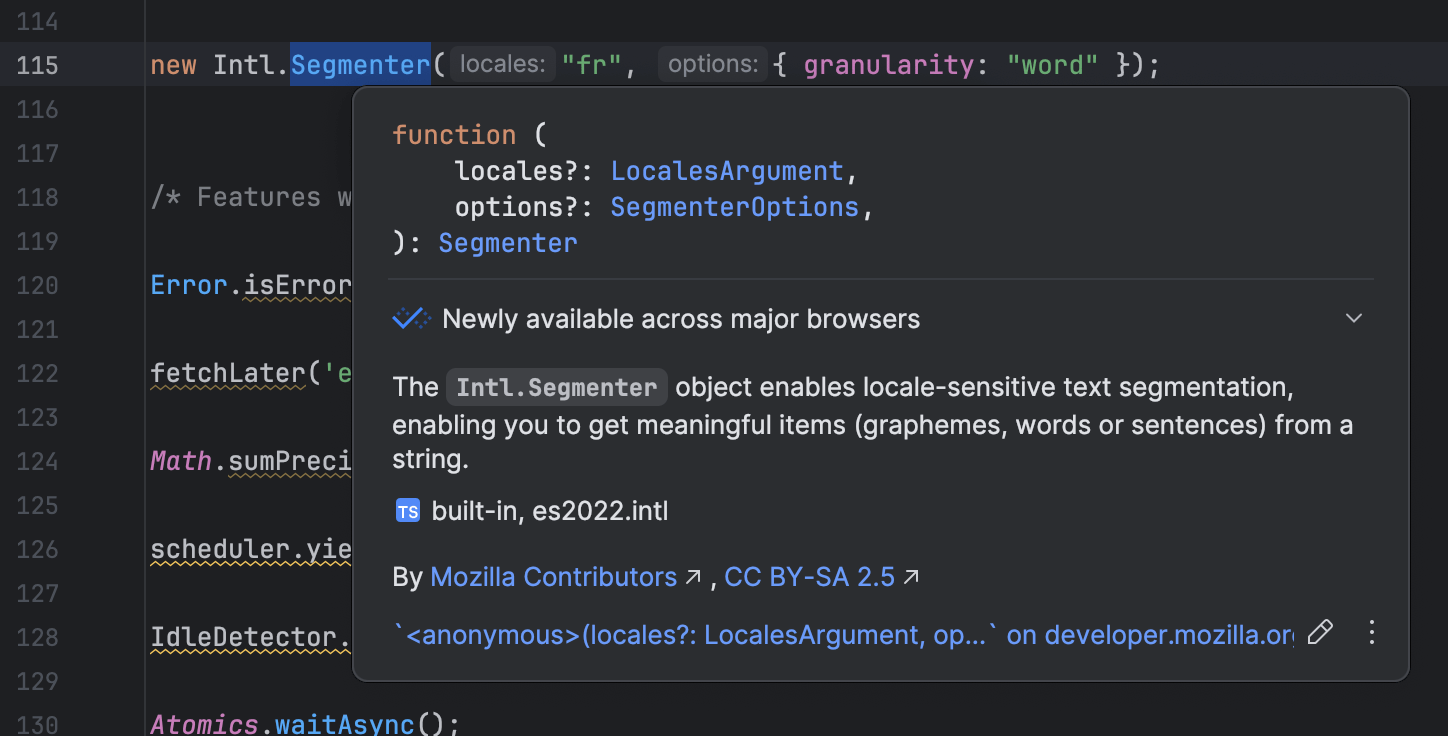This screenshot has width=1448, height=736.
Task: Click line number 115 in the gutter
Action: [x=36, y=64]
